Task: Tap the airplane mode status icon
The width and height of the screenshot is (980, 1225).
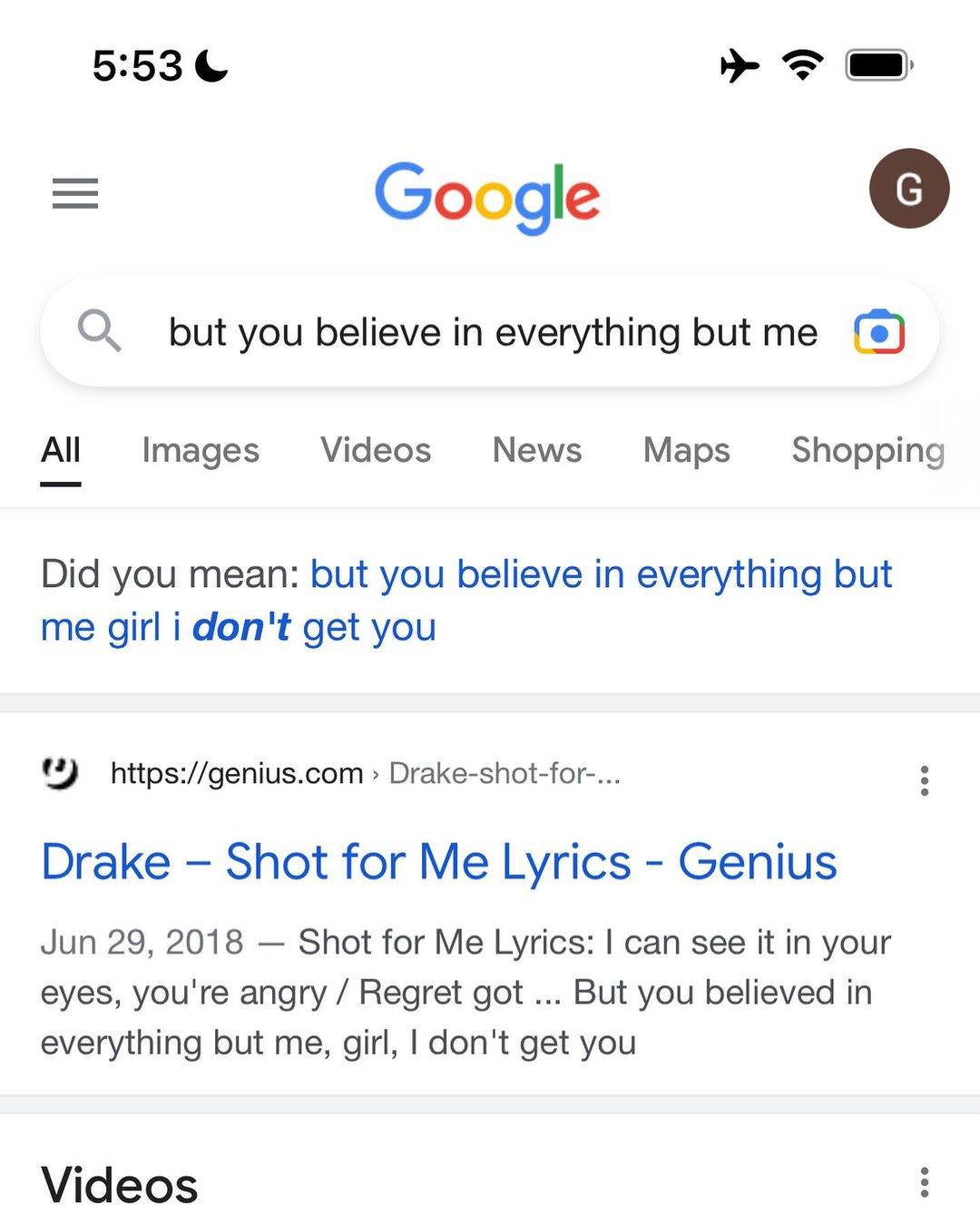Action: pyautogui.click(x=740, y=65)
